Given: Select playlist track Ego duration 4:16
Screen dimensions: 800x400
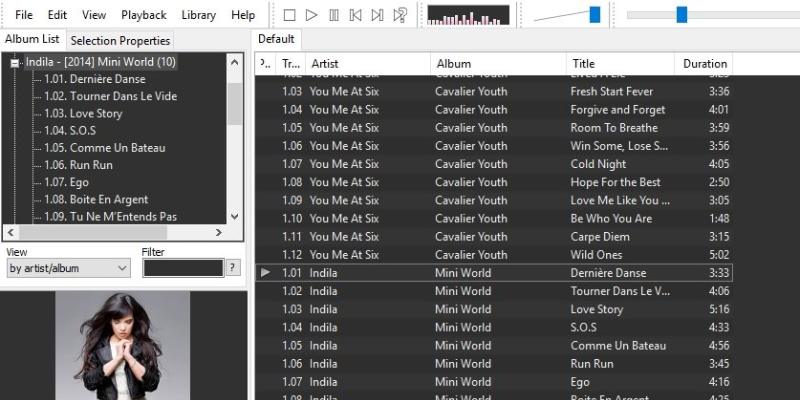Looking at the screenshot, I should tap(494, 382).
